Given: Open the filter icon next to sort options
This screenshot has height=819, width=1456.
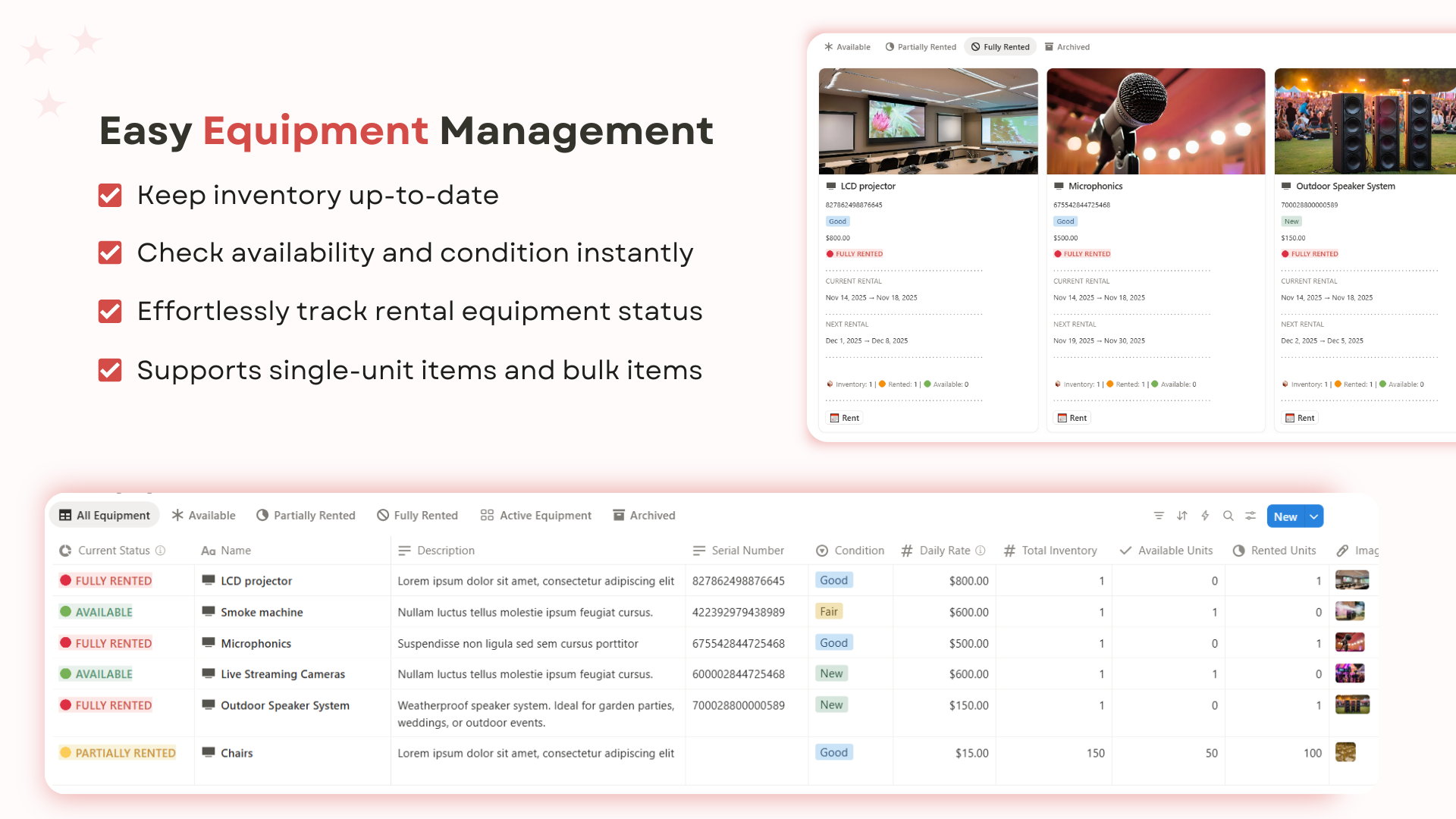Looking at the screenshot, I should 1159,515.
